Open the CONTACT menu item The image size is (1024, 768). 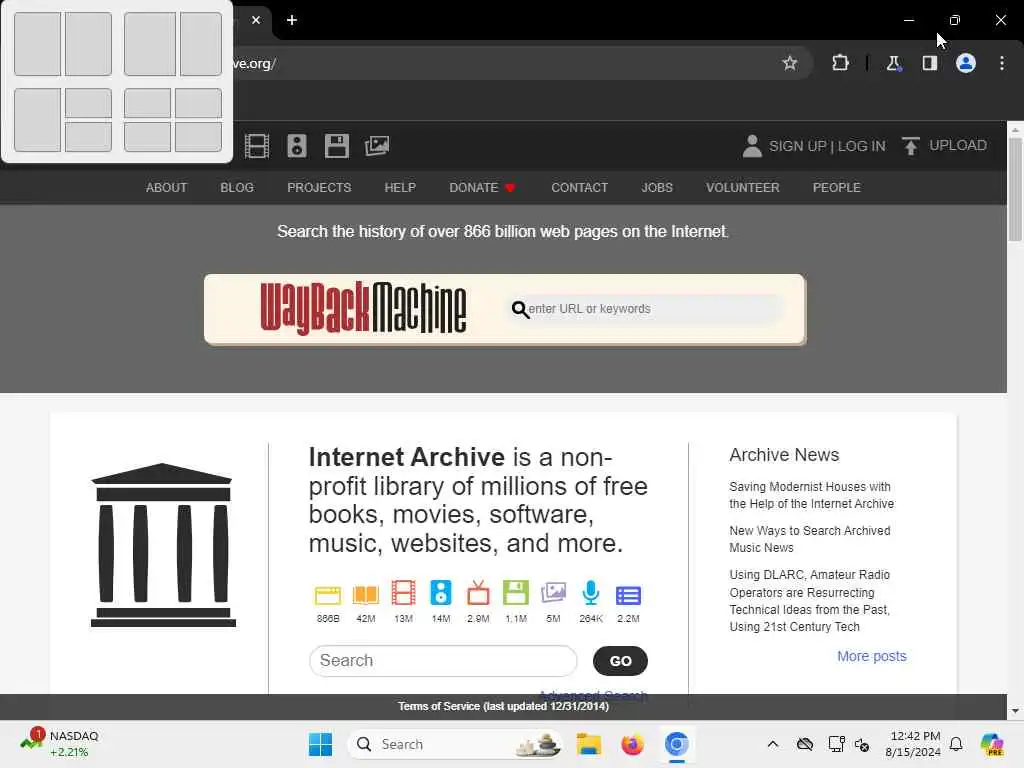tap(579, 187)
